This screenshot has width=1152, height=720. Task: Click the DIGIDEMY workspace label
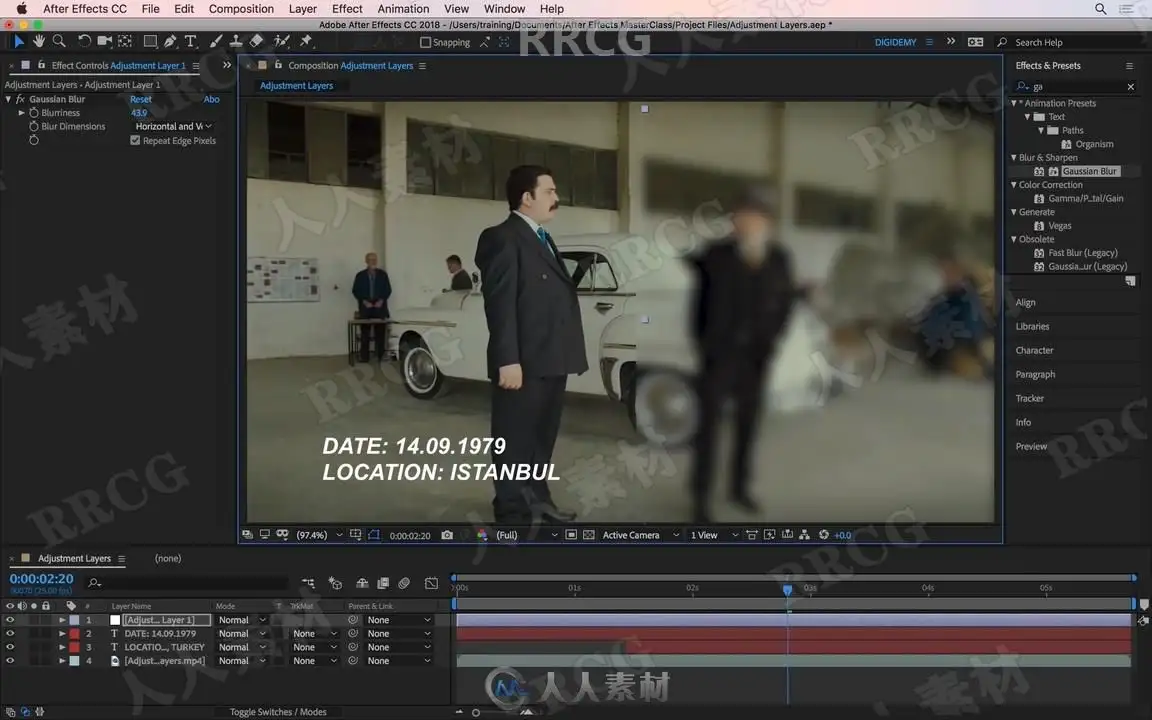[895, 43]
